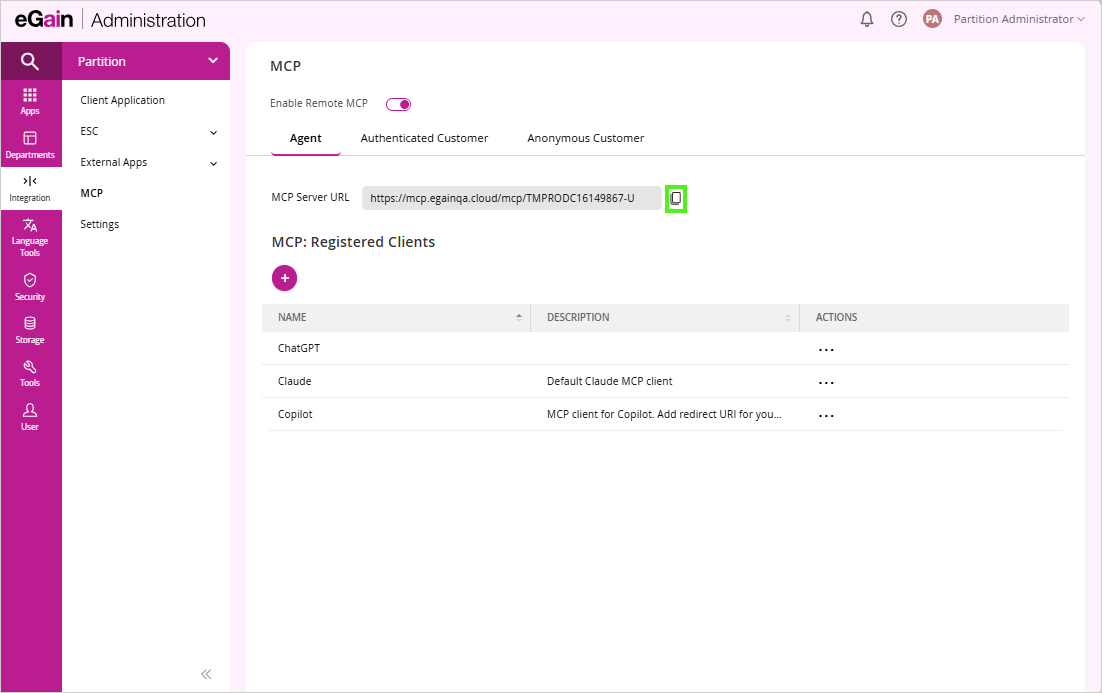
Task: Click the notifications bell icon
Action: tap(867, 19)
